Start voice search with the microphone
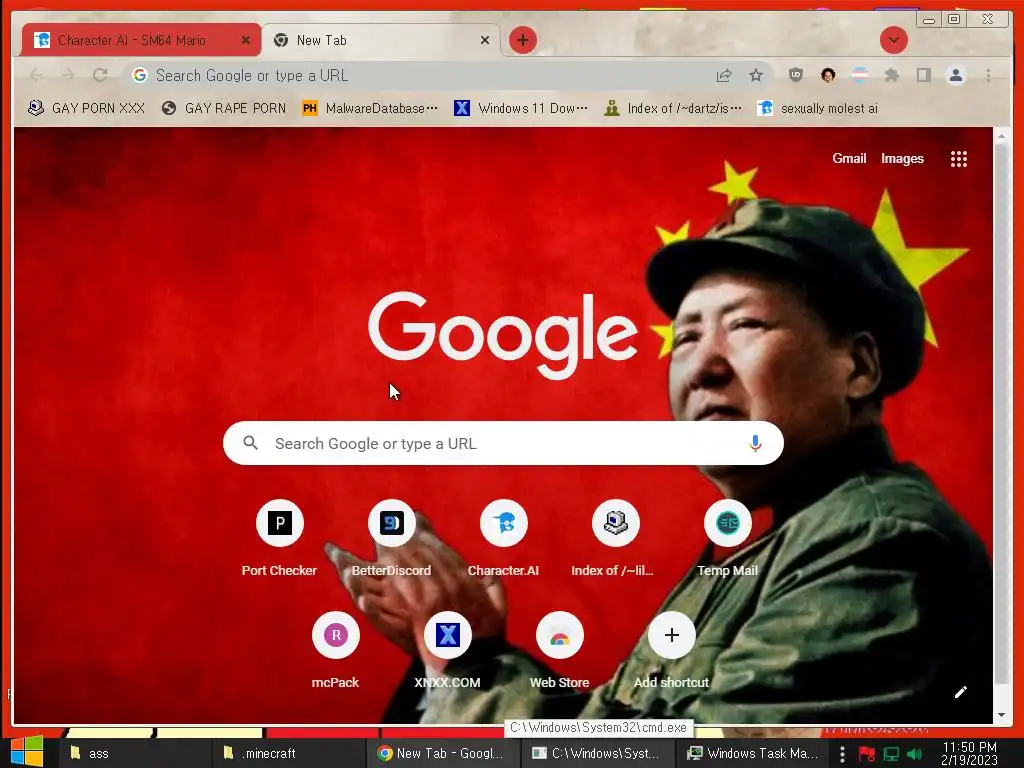Viewport: 1024px width, 768px height. pyautogui.click(x=755, y=443)
